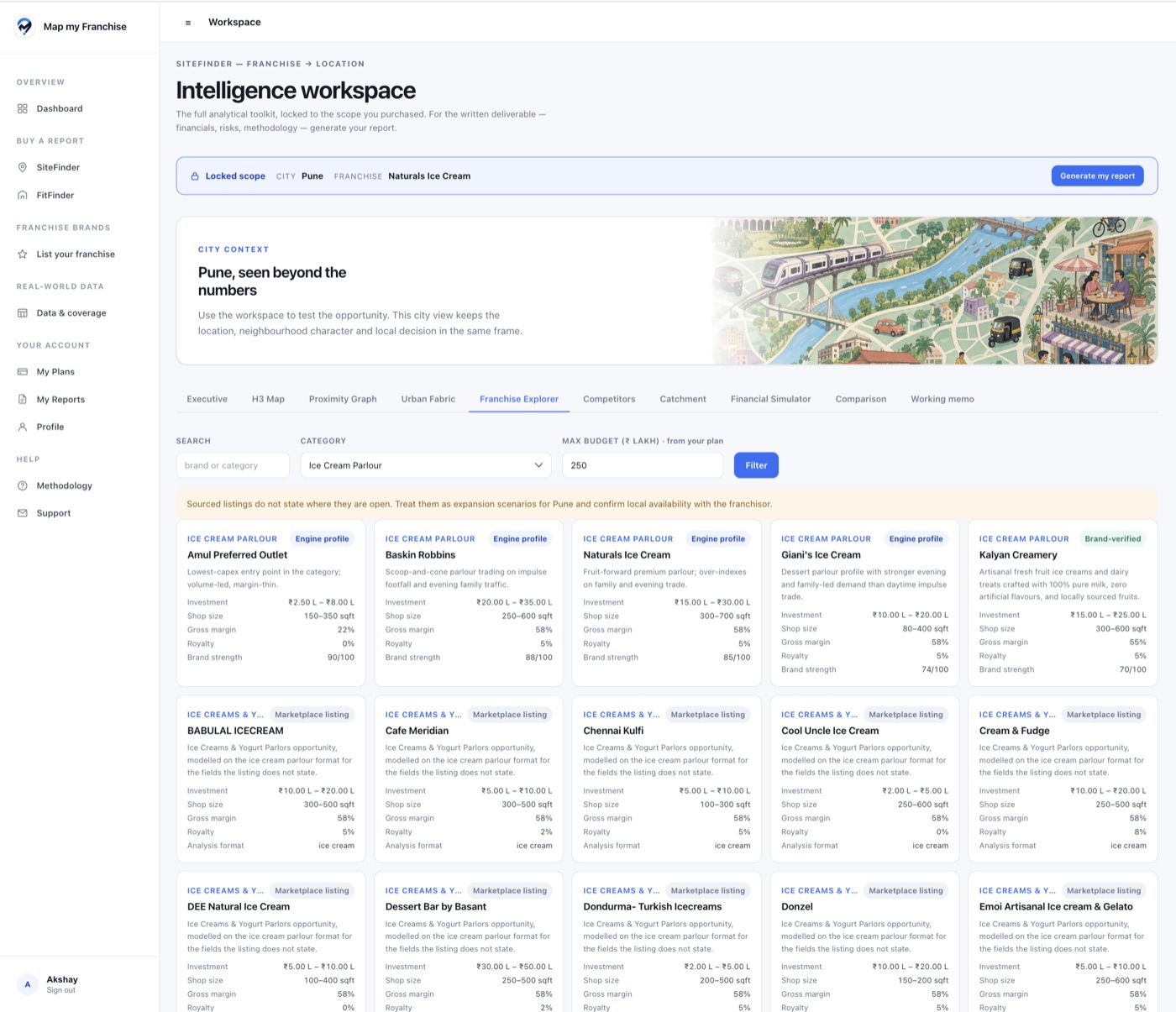Click the Sign out link
This screenshot has height=1012, width=1176.
[60, 990]
